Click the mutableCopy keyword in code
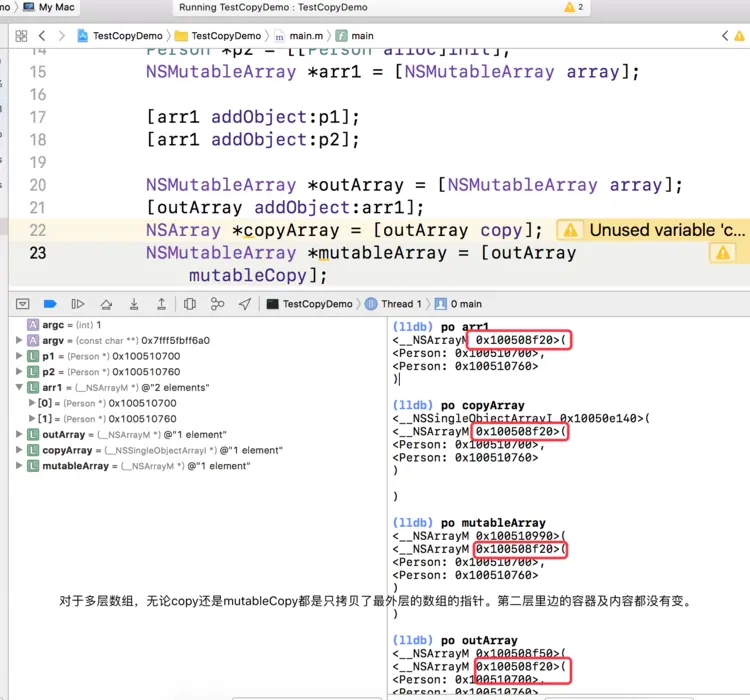The height and width of the screenshot is (700, 750). pyautogui.click(x=247, y=276)
